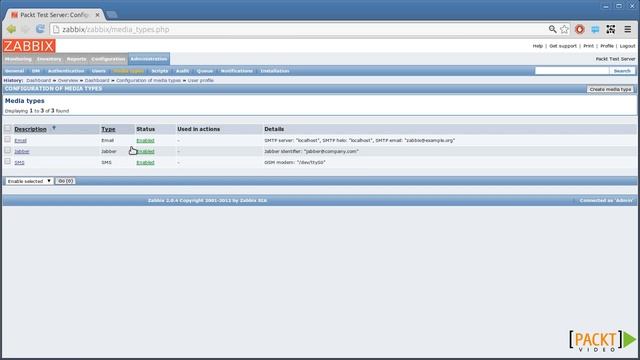The width and height of the screenshot is (640, 360).
Task: Click User profile in history breadcrumb
Action: 200,80
